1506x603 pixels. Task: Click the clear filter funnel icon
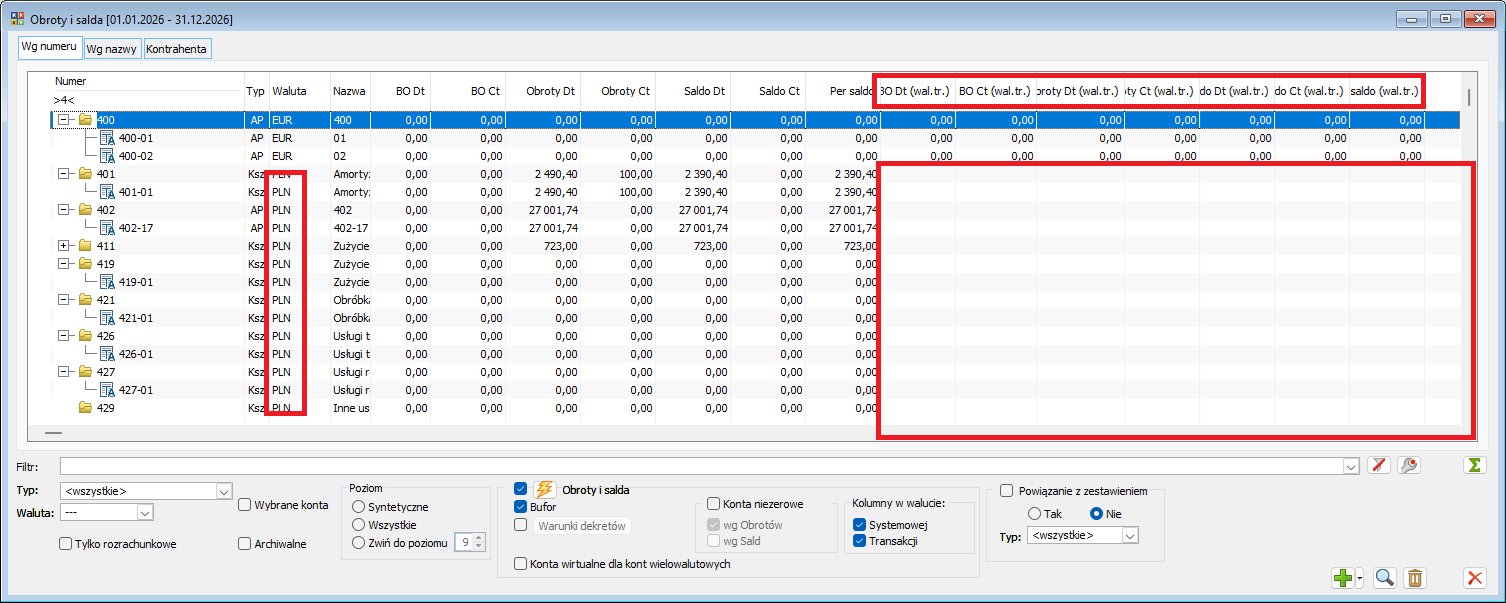pos(1379,465)
